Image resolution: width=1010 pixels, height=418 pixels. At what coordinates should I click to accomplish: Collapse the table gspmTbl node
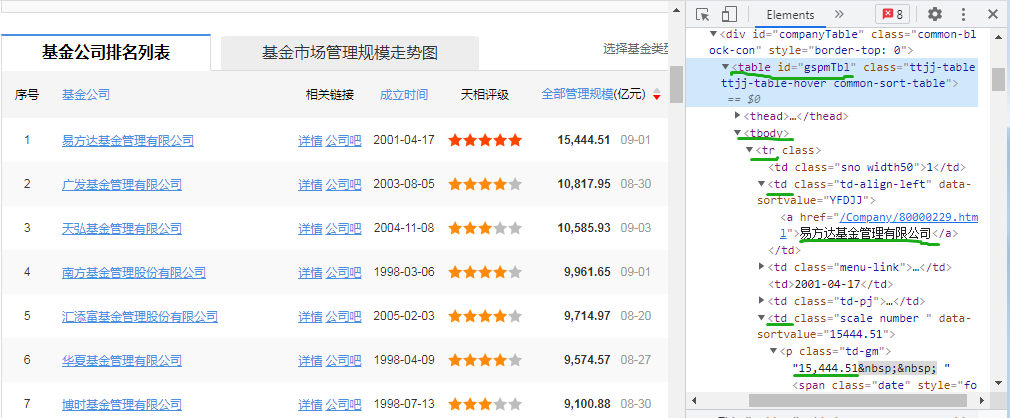(725, 67)
